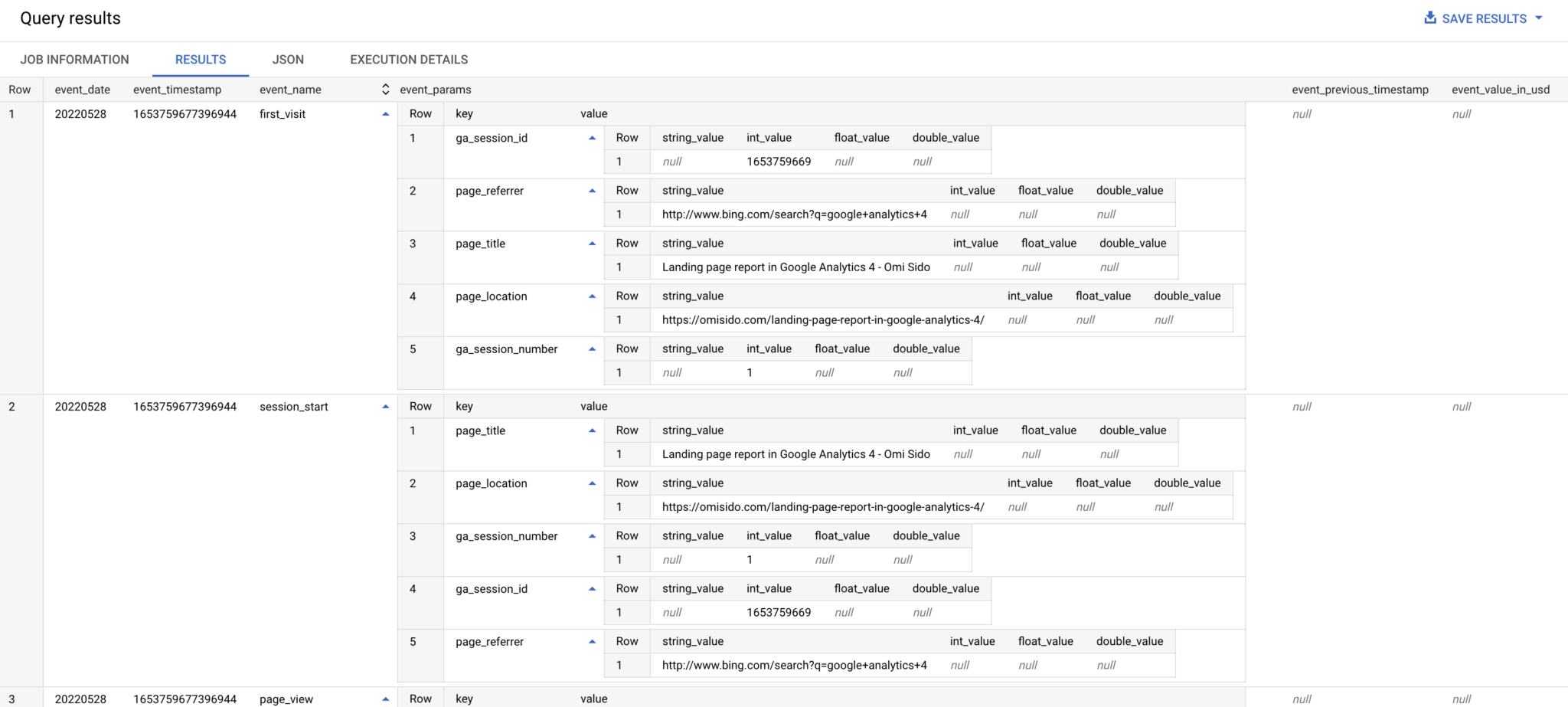The width and height of the screenshot is (1568, 707).
Task: Switch to the JSON tab
Action: click(x=288, y=59)
